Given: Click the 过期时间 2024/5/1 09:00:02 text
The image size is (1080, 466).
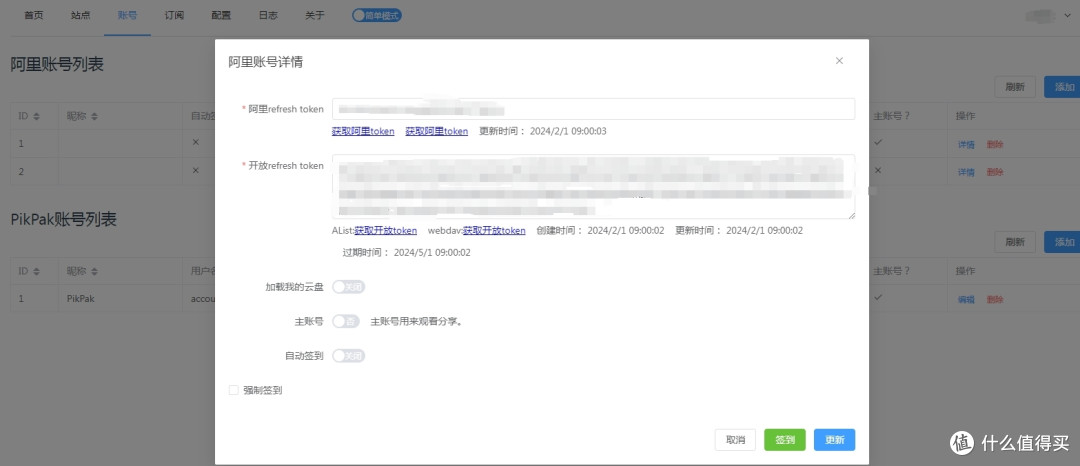Looking at the screenshot, I should pyautogui.click(x=406, y=253).
